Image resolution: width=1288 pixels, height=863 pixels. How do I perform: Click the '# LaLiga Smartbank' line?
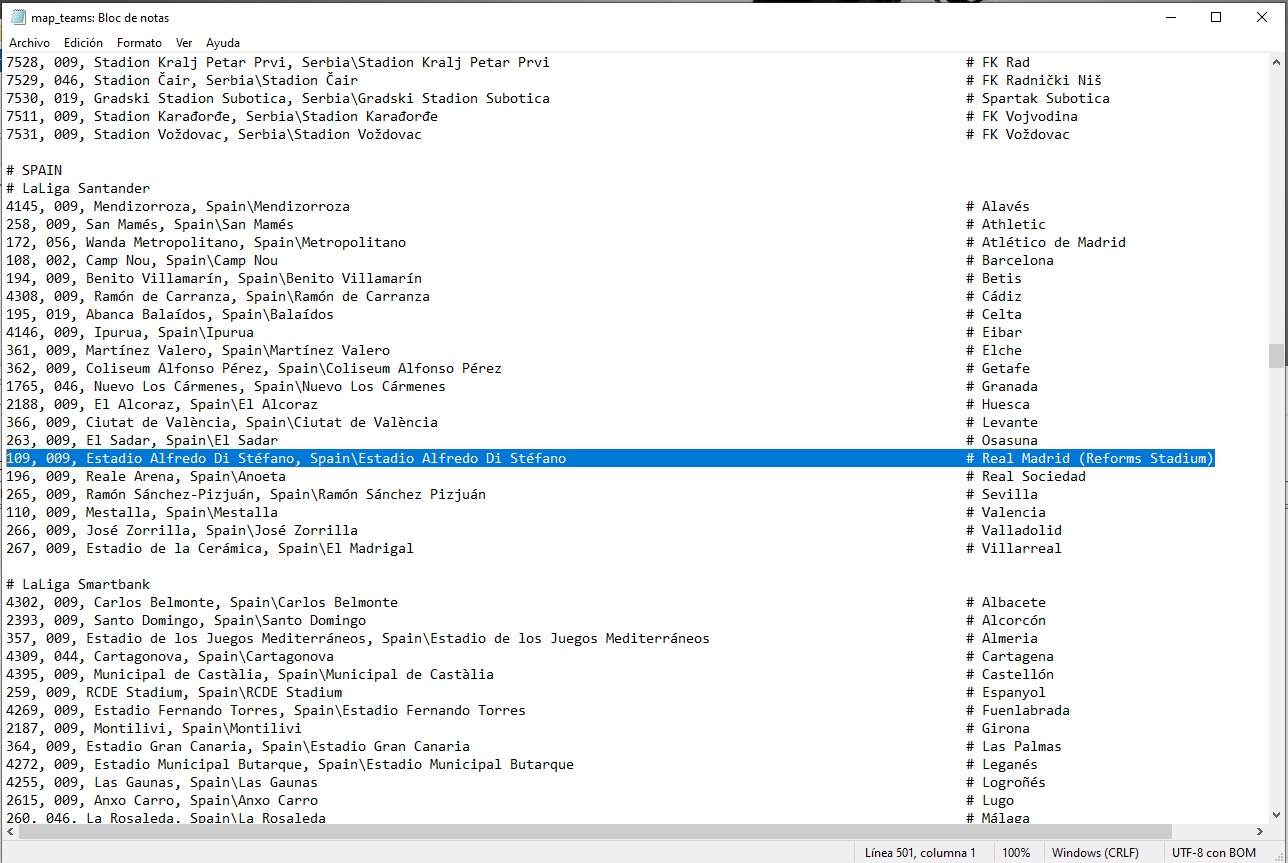(78, 584)
